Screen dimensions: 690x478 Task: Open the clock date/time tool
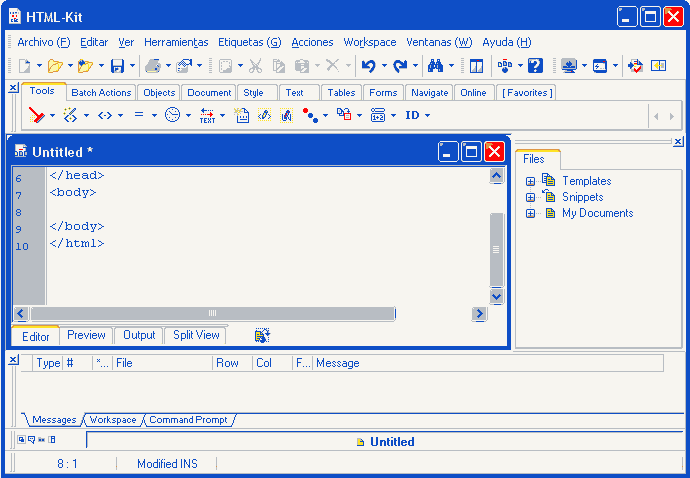pyautogui.click(x=172, y=115)
